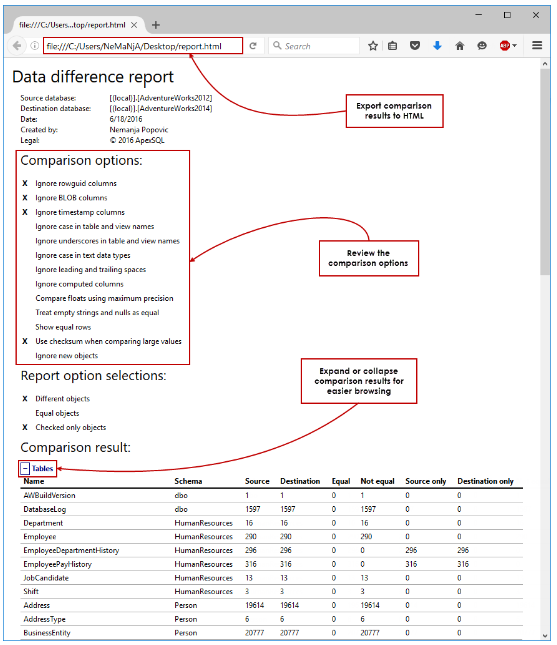Go to the browser home page
This screenshot has height=645, width=557.
(460, 46)
